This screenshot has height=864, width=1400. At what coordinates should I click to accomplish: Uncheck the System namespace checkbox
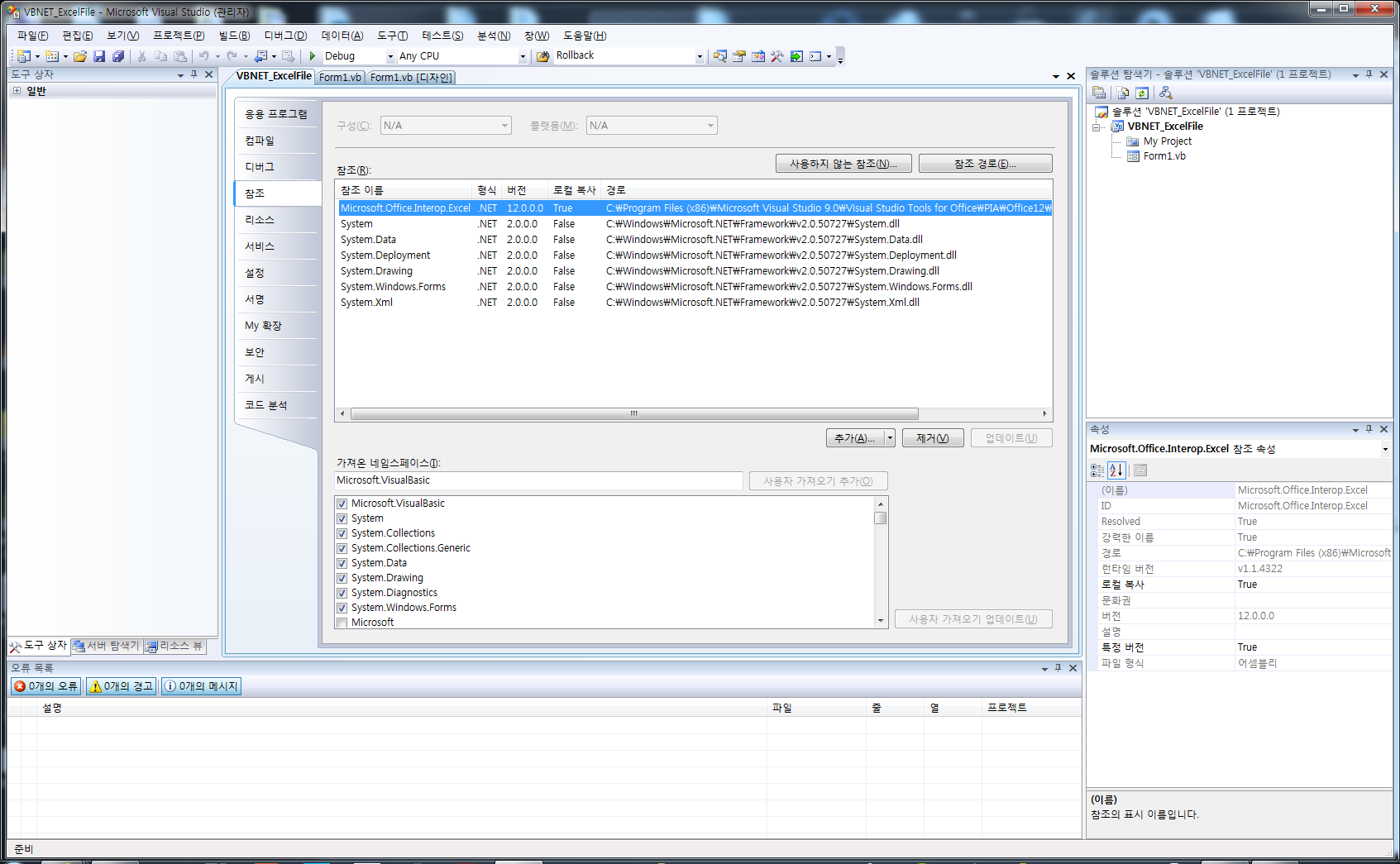[x=342, y=518]
